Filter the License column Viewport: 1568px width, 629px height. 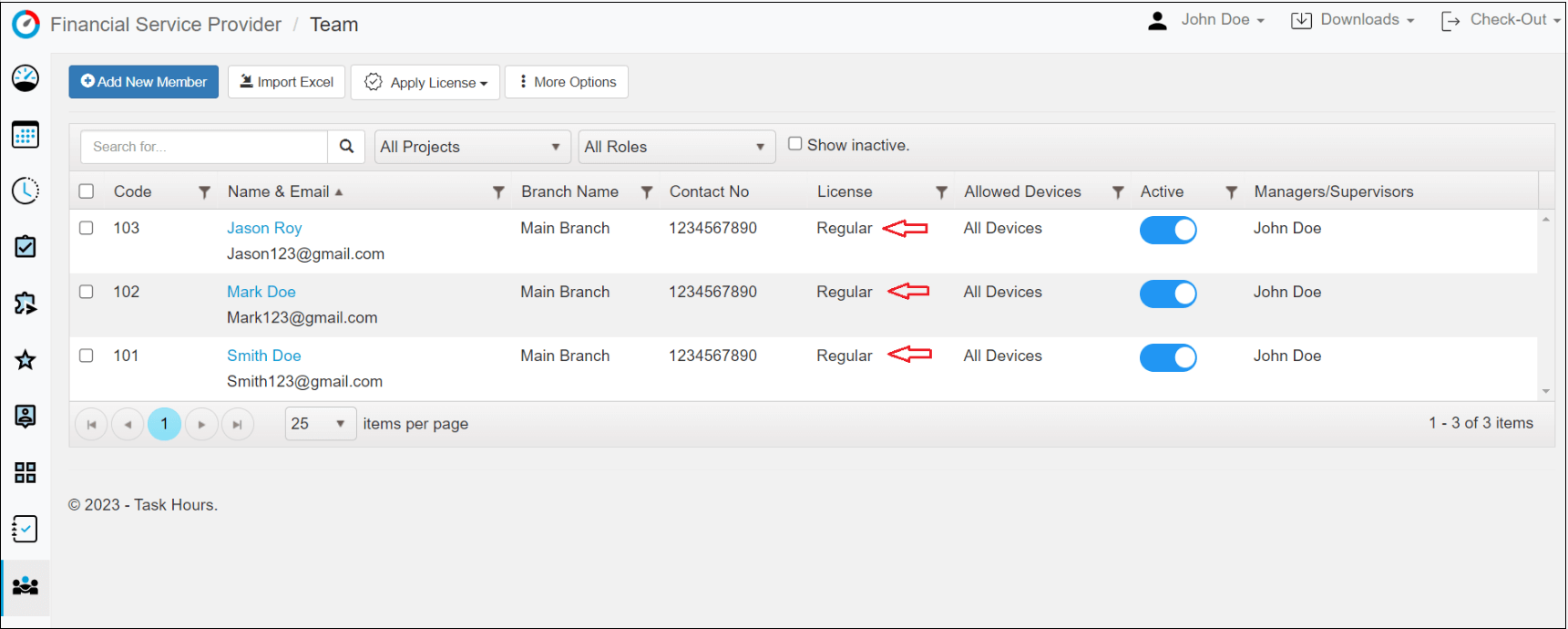click(942, 192)
